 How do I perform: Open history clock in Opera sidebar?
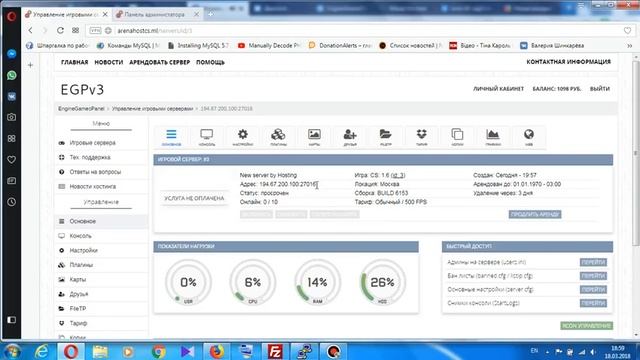(11, 202)
